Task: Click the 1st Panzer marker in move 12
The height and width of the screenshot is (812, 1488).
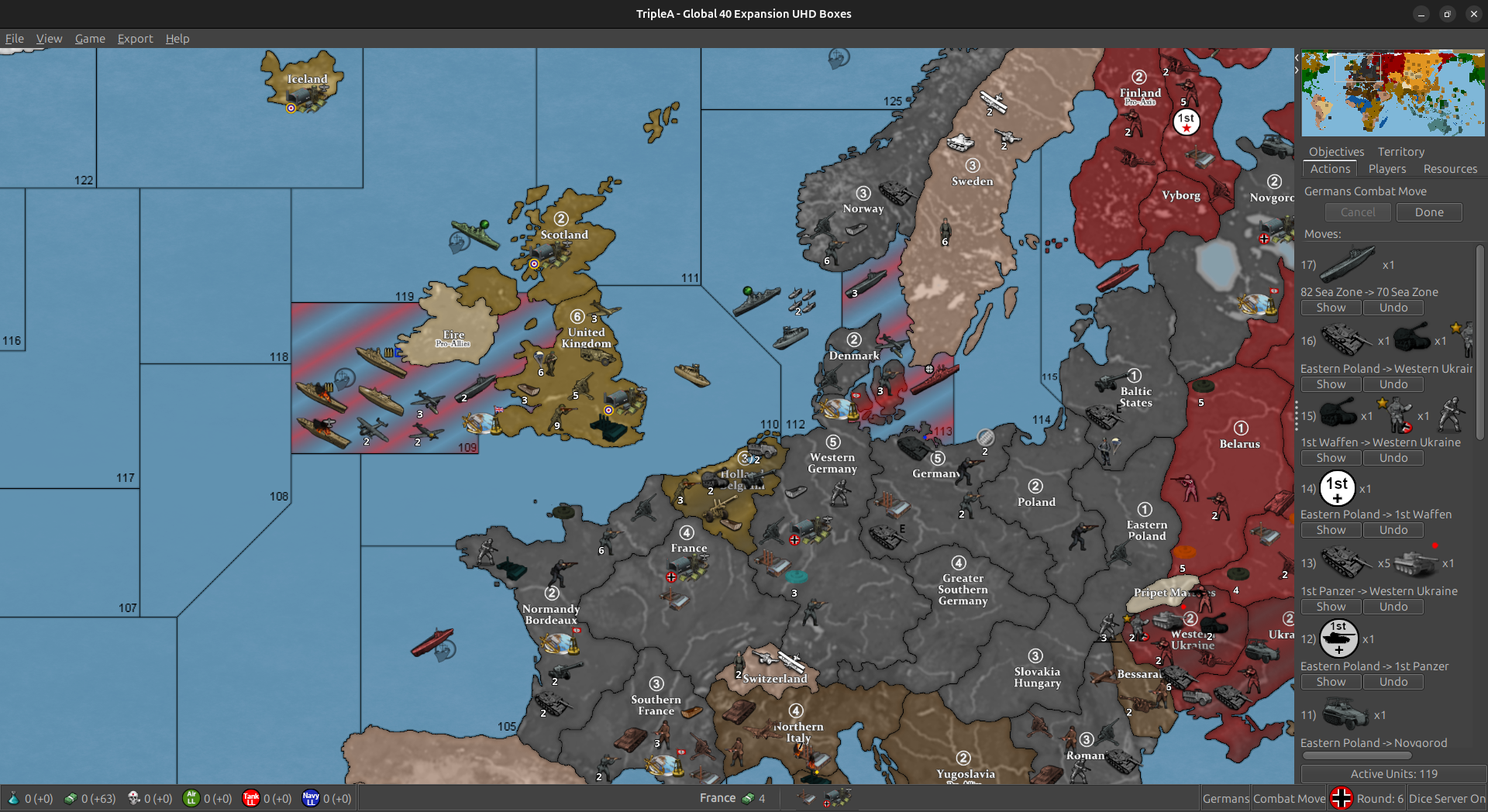Action: 1338,638
